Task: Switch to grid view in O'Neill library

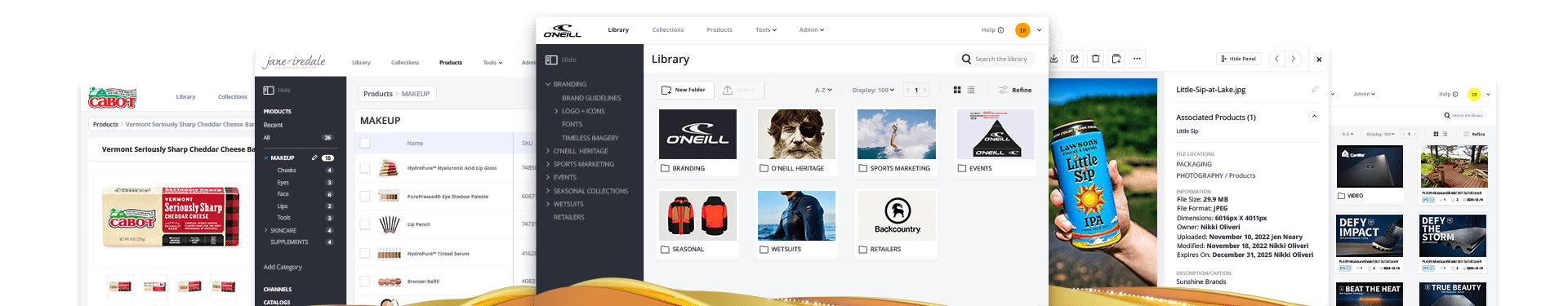Action: 957,90
